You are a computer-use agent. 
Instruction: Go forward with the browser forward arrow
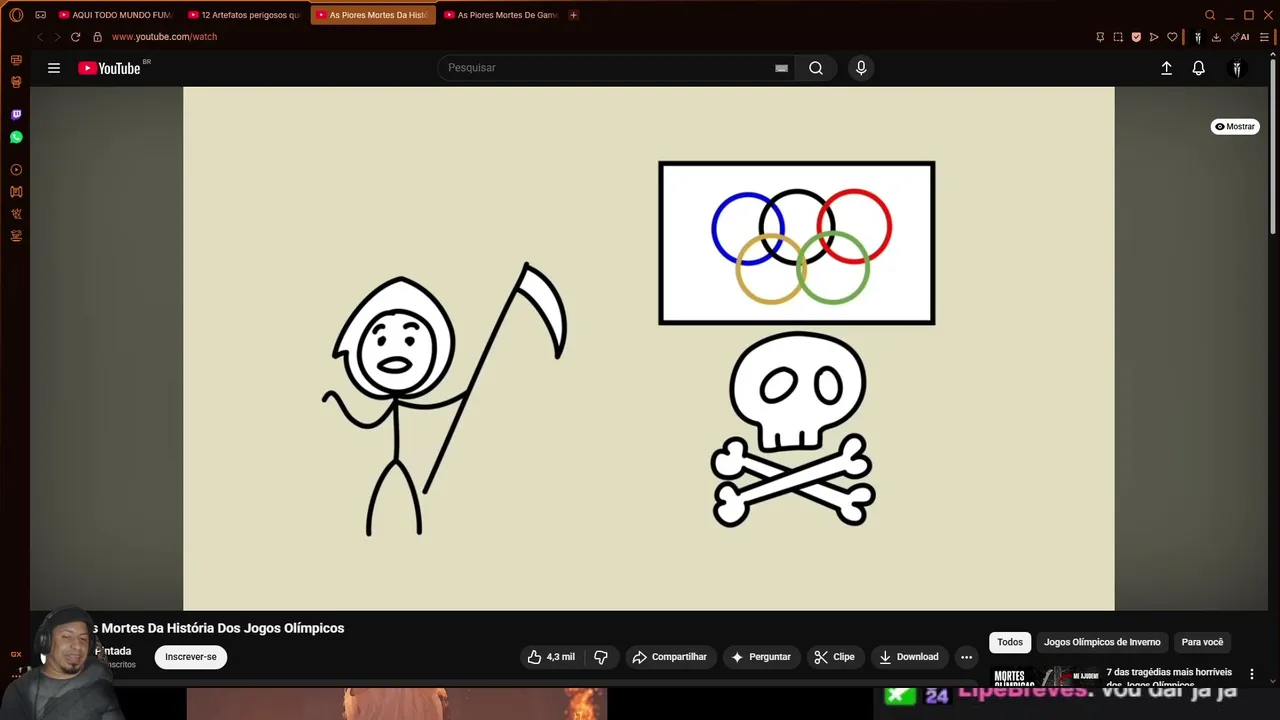click(57, 37)
